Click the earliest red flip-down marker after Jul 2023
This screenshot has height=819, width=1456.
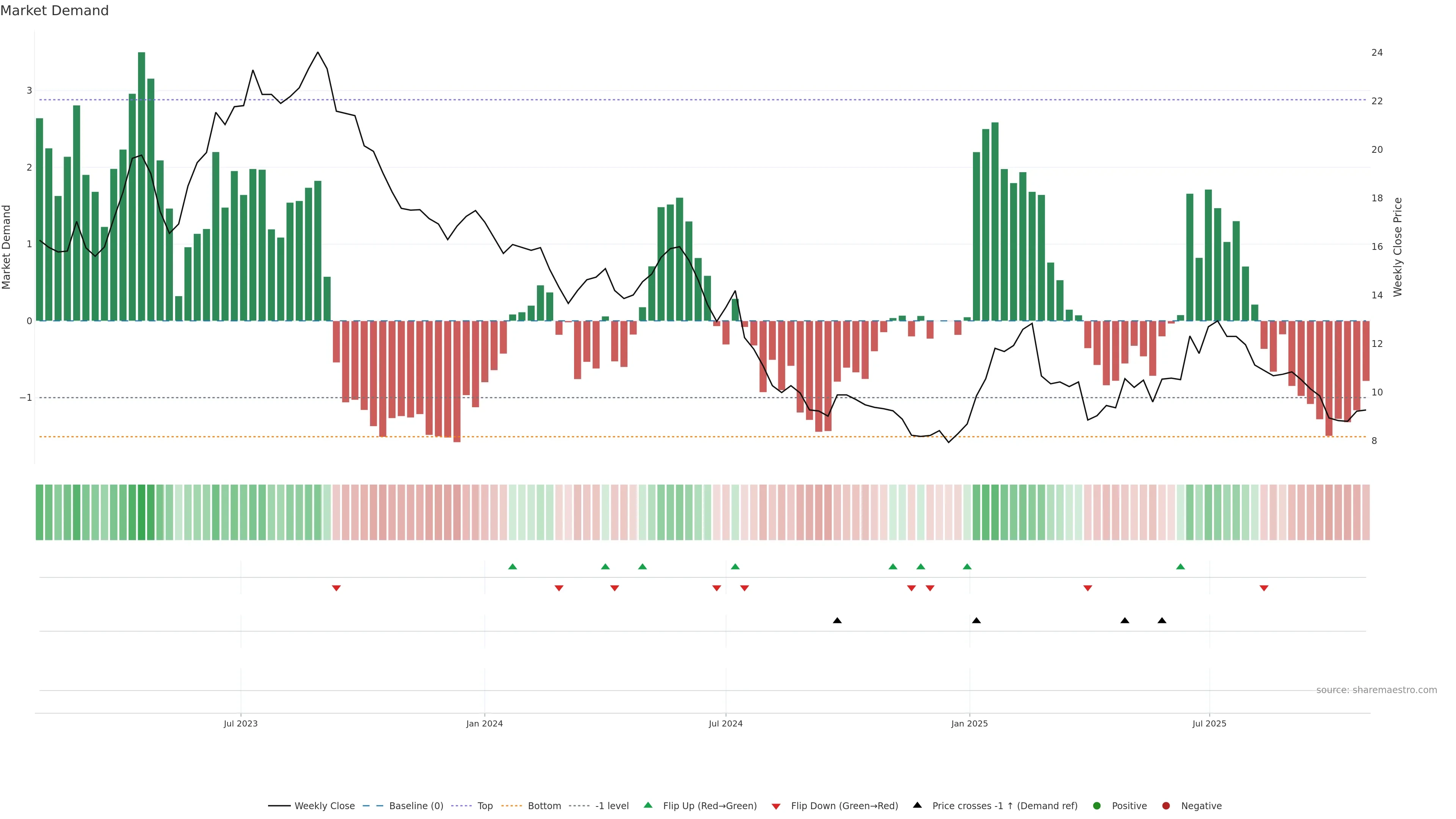tap(336, 588)
